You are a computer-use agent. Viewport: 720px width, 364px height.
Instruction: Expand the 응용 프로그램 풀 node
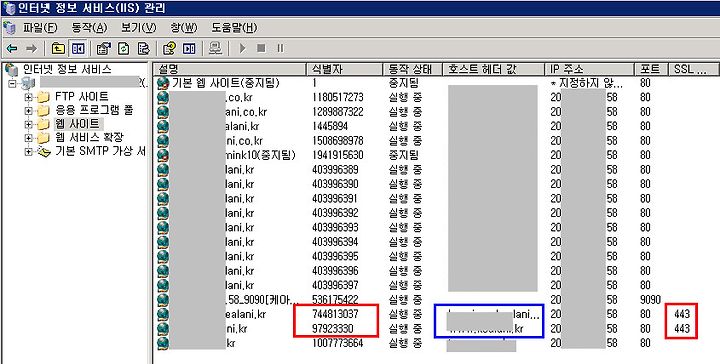tap(28, 111)
